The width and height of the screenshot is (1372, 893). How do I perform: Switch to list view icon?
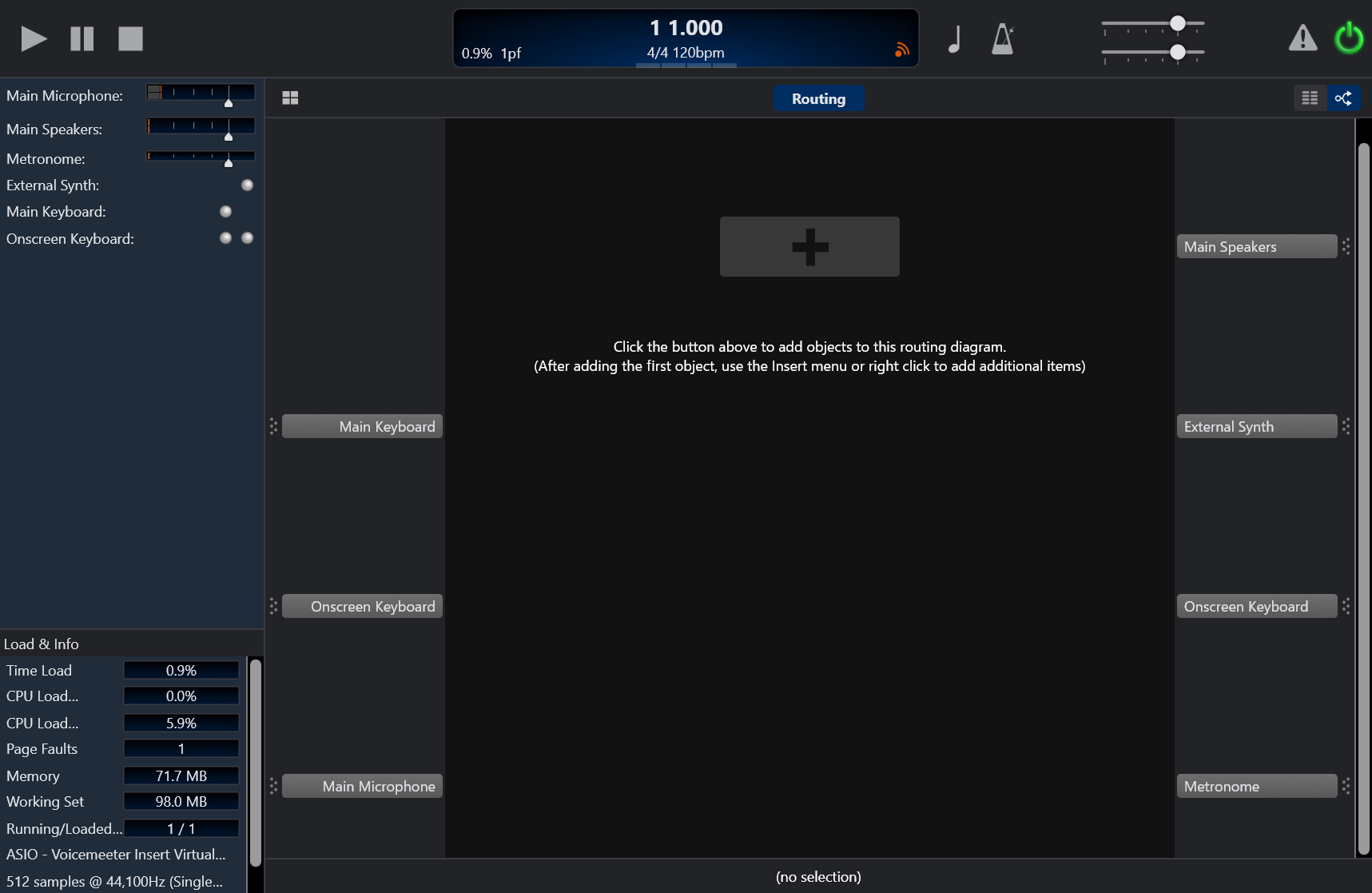coord(1310,98)
